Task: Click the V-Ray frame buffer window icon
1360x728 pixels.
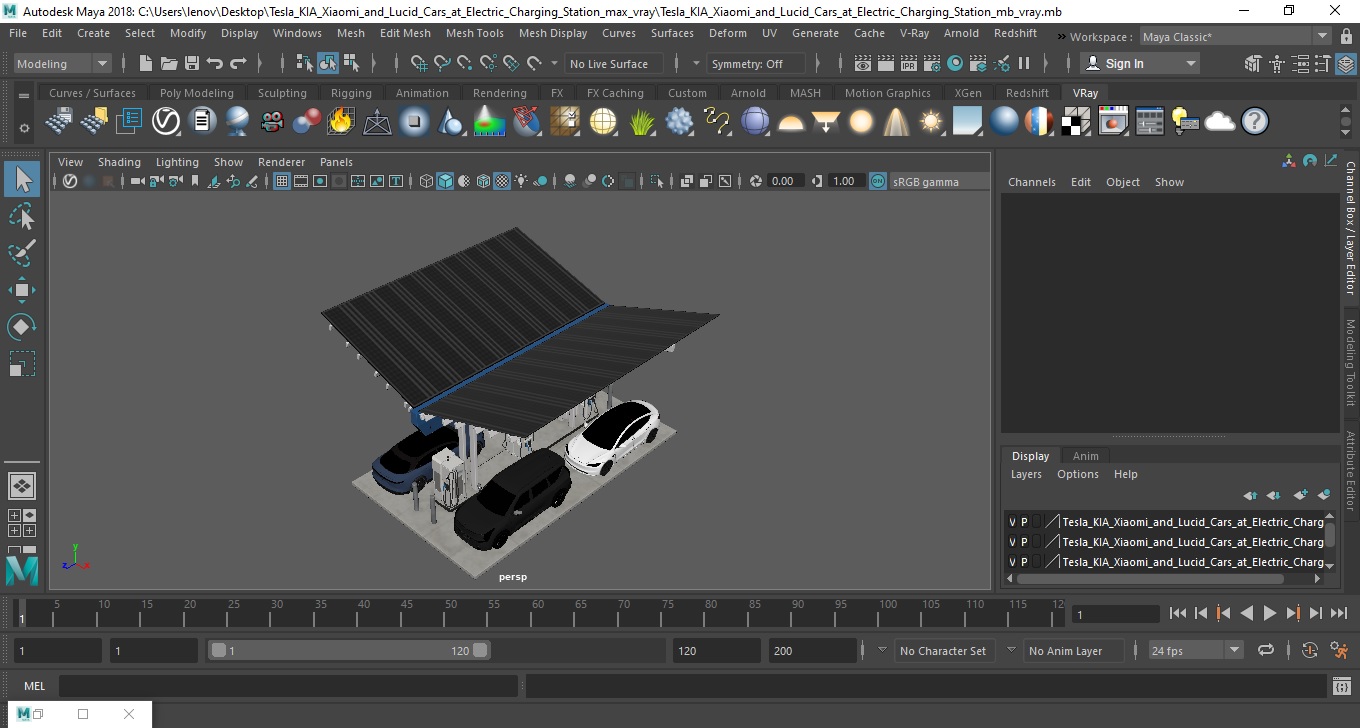Action: [1113, 122]
